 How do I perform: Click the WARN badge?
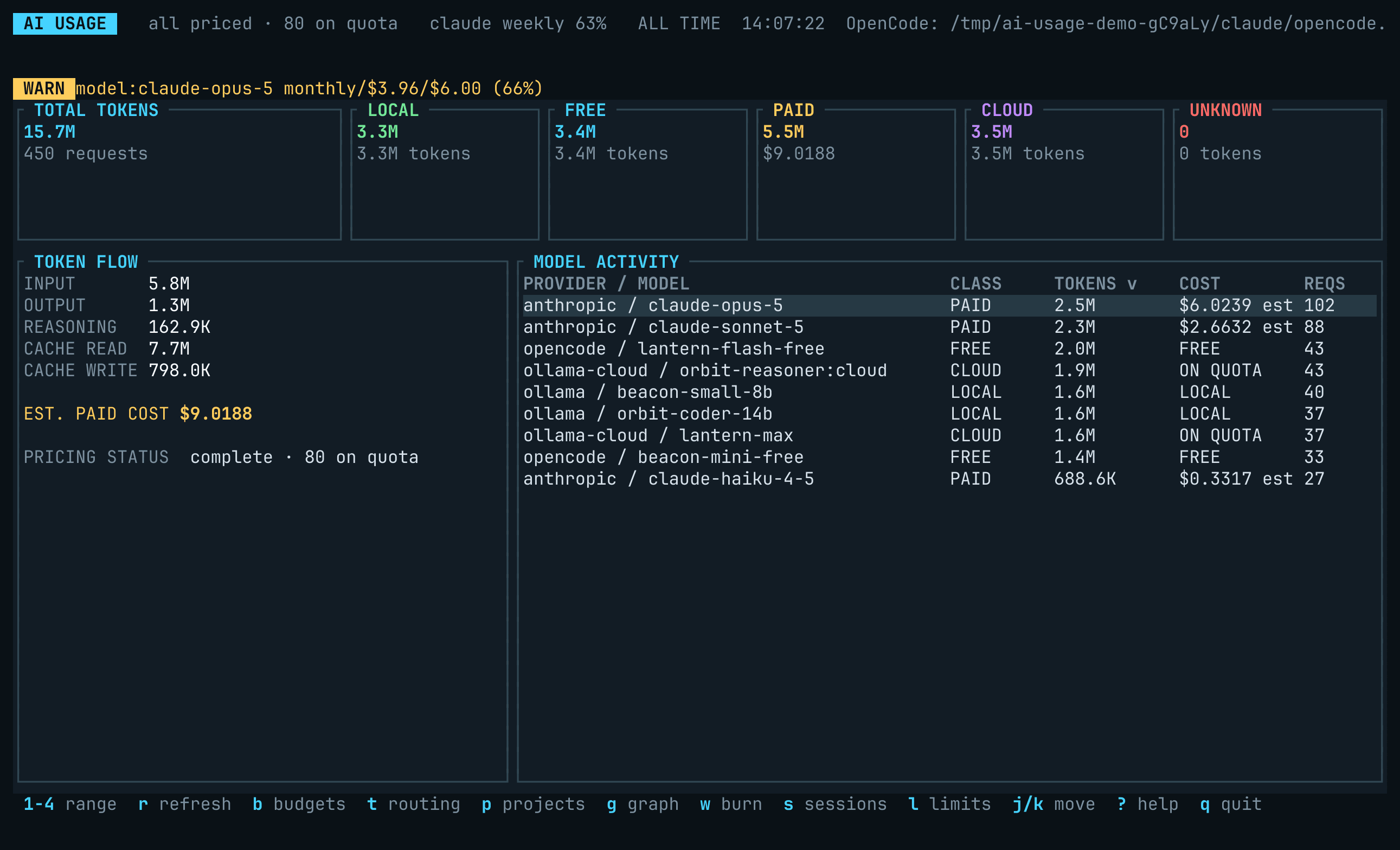tap(44, 89)
